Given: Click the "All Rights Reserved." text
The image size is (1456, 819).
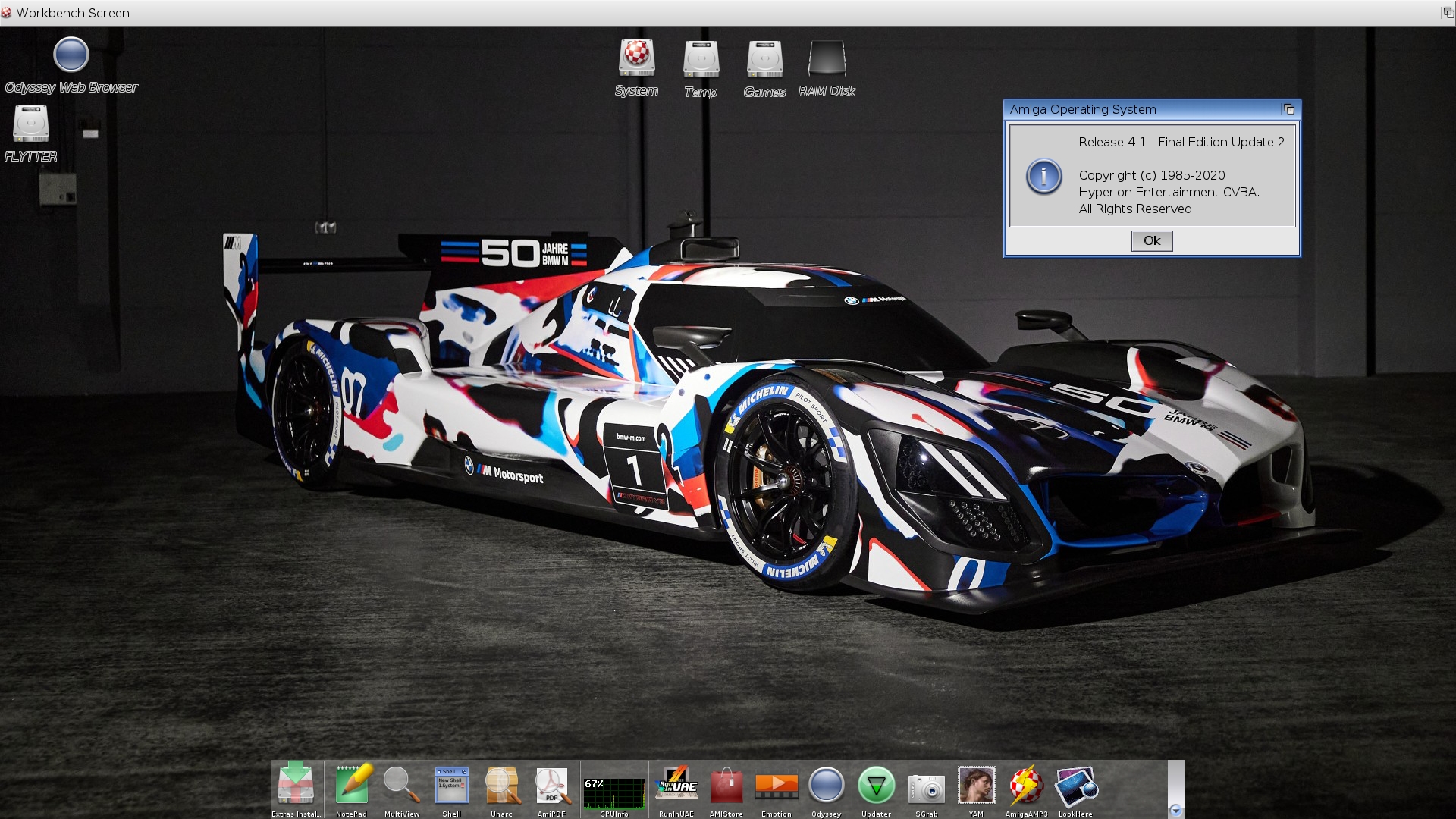Looking at the screenshot, I should (1137, 209).
